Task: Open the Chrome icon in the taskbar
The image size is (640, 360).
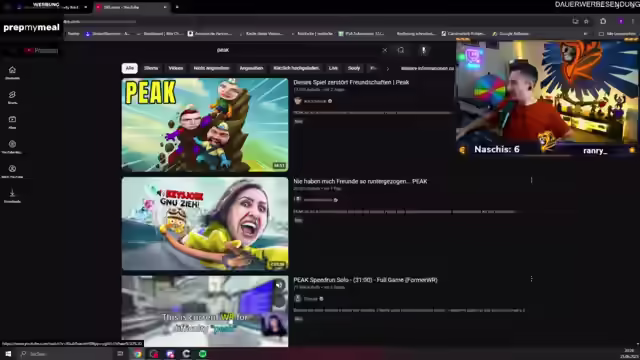Action: (x=138, y=354)
